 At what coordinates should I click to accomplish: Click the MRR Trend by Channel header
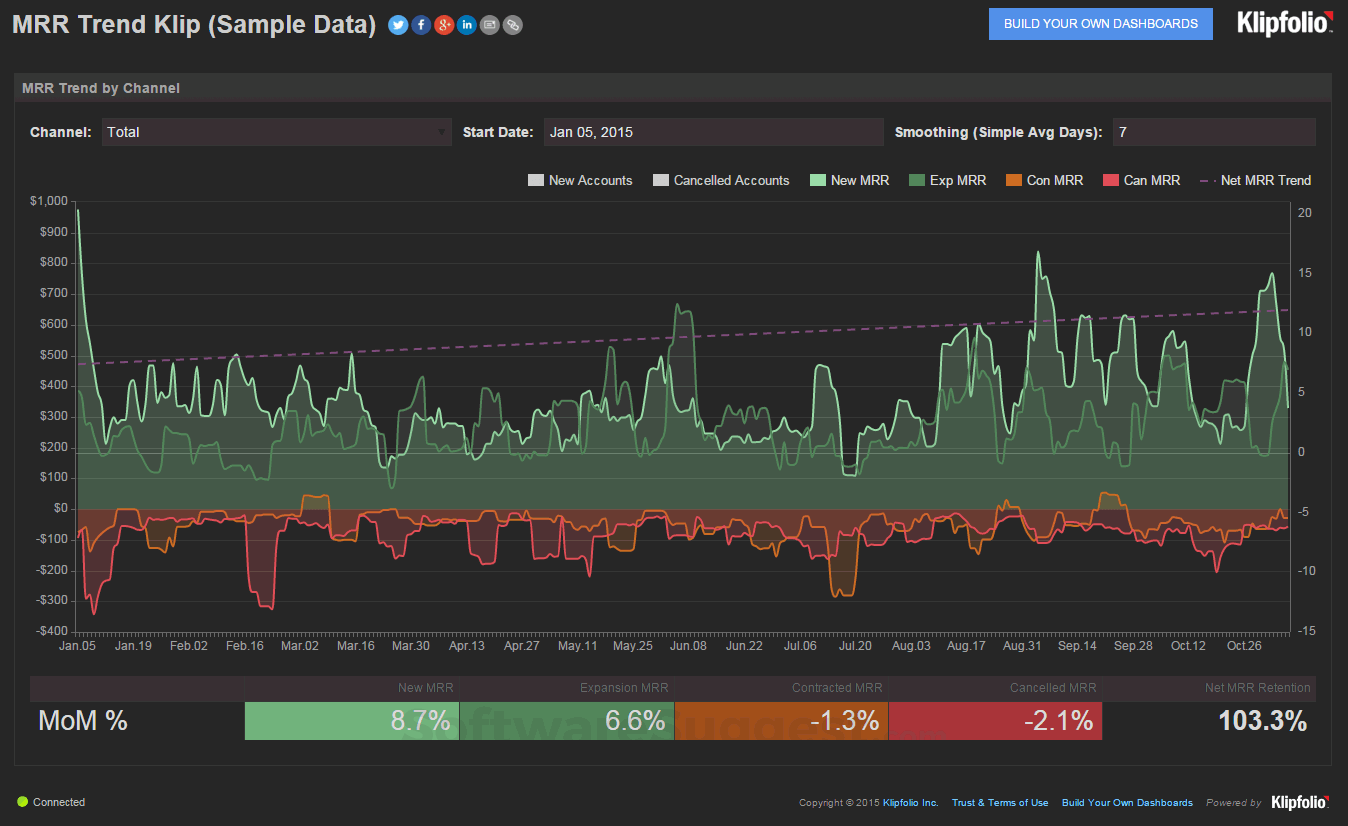[x=100, y=88]
